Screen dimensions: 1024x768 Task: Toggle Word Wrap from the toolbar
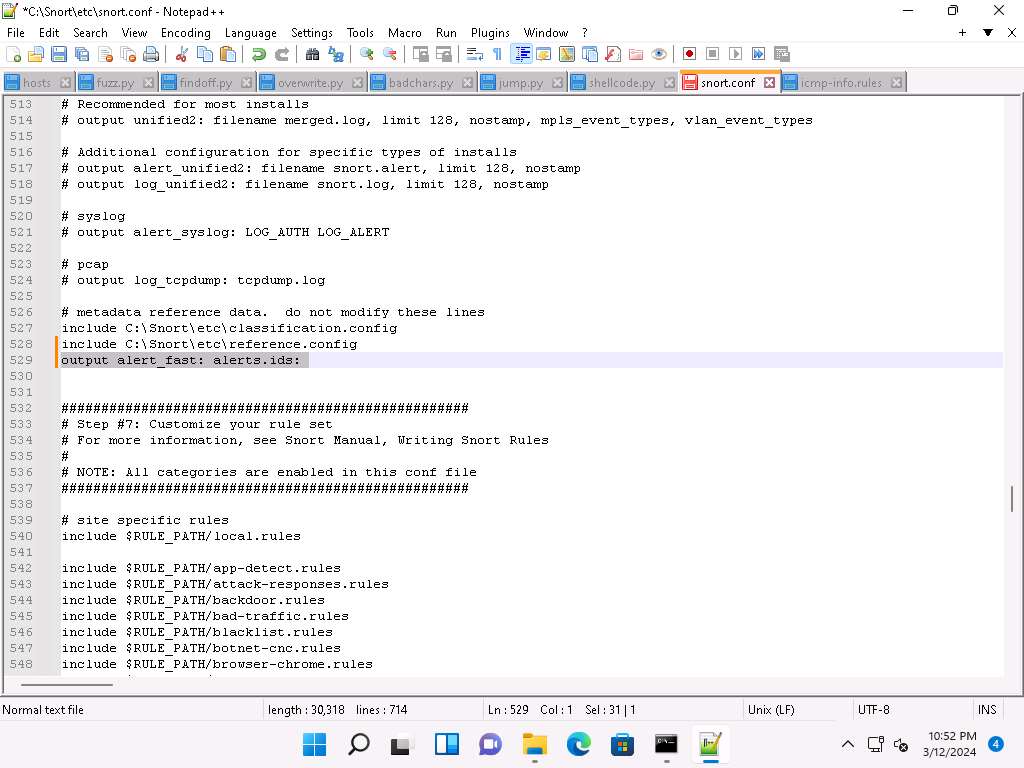click(x=473, y=54)
